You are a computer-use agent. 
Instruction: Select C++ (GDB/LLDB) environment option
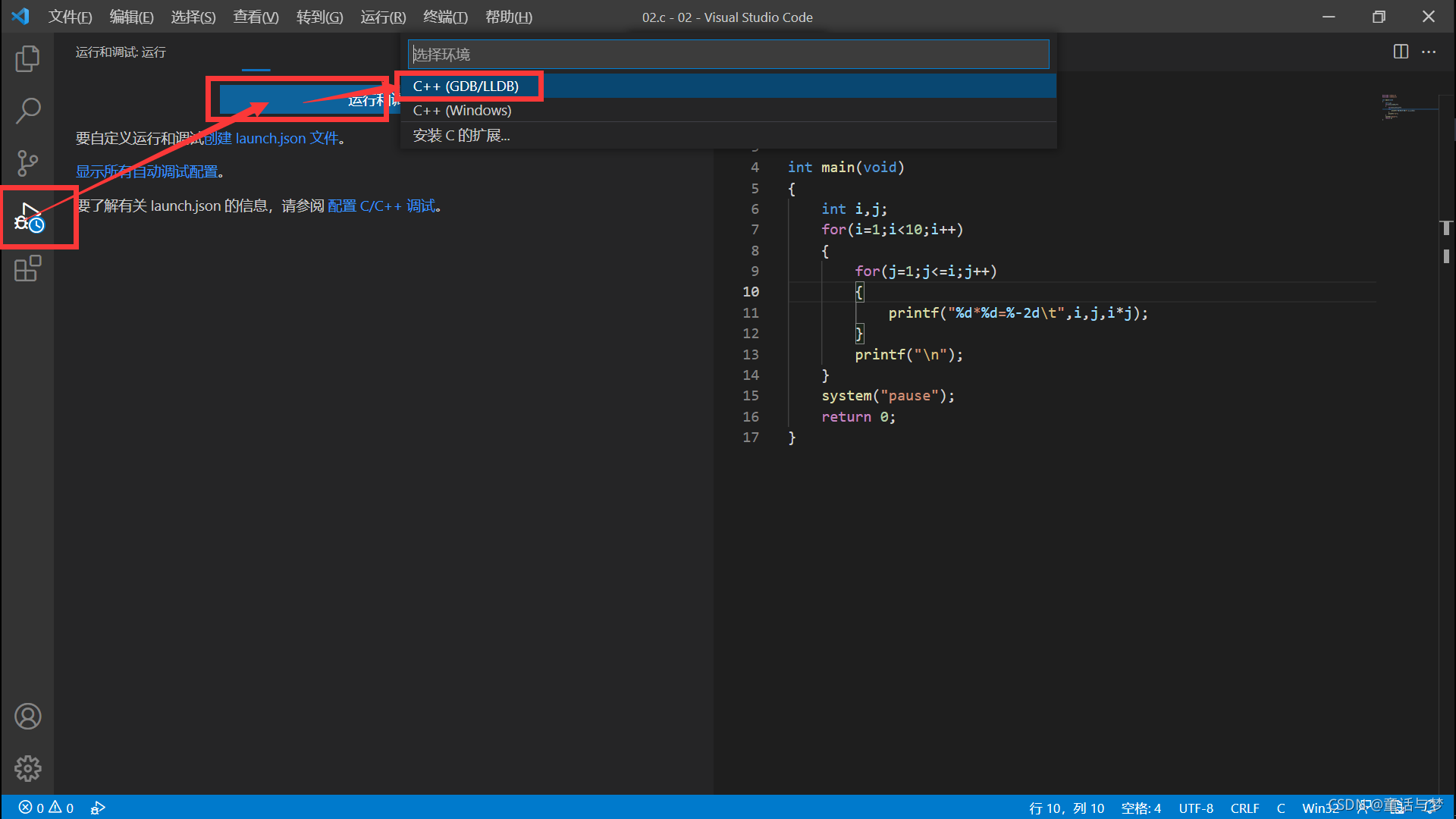pyautogui.click(x=728, y=86)
